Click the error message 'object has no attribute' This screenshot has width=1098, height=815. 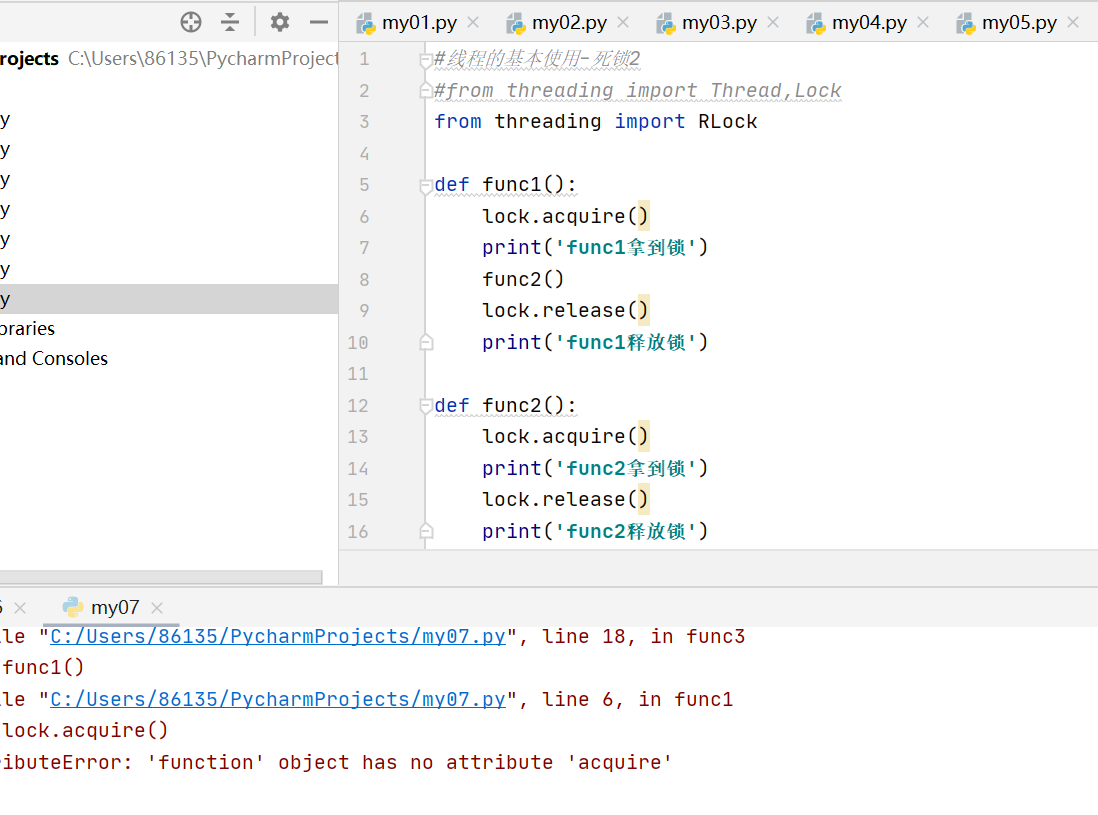[415, 762]
